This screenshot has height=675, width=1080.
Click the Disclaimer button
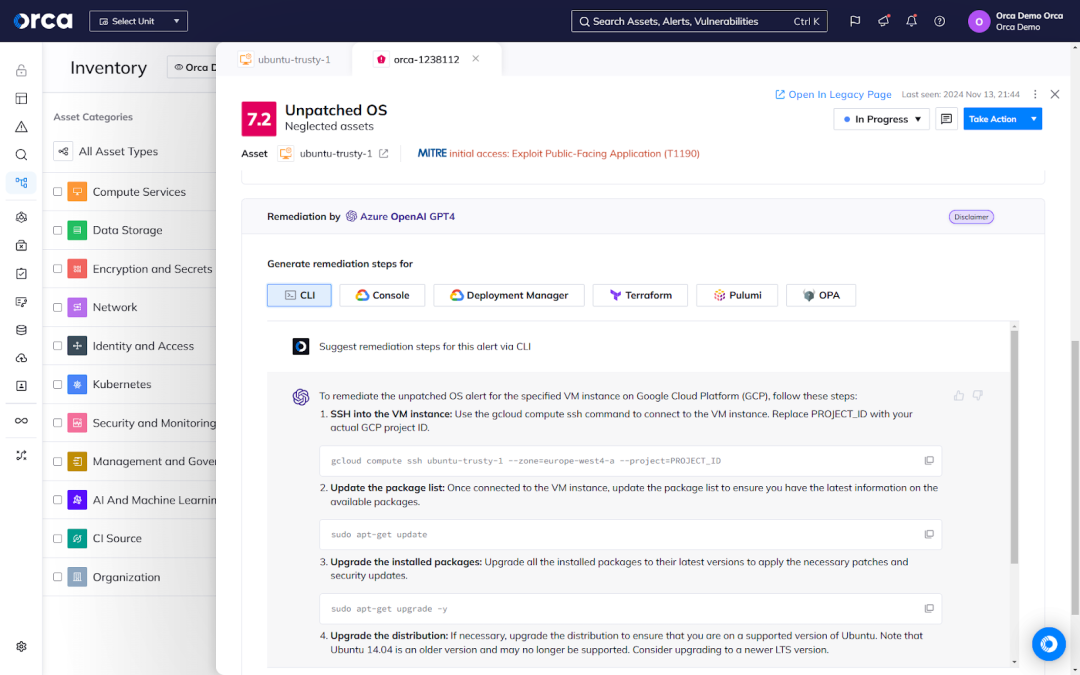coord(970,217)
